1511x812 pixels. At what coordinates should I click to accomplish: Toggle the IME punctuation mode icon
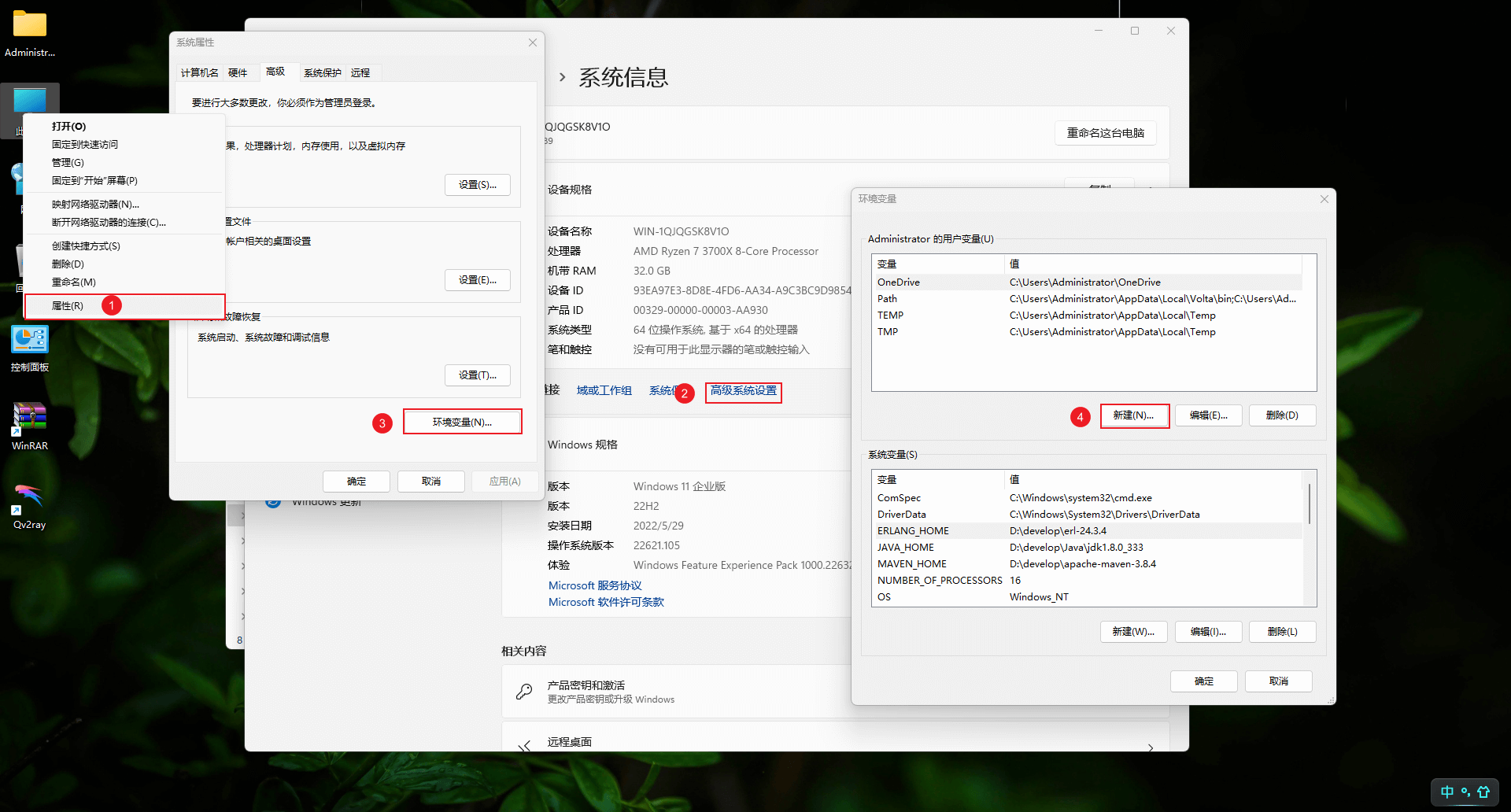tap(1465, 792)
